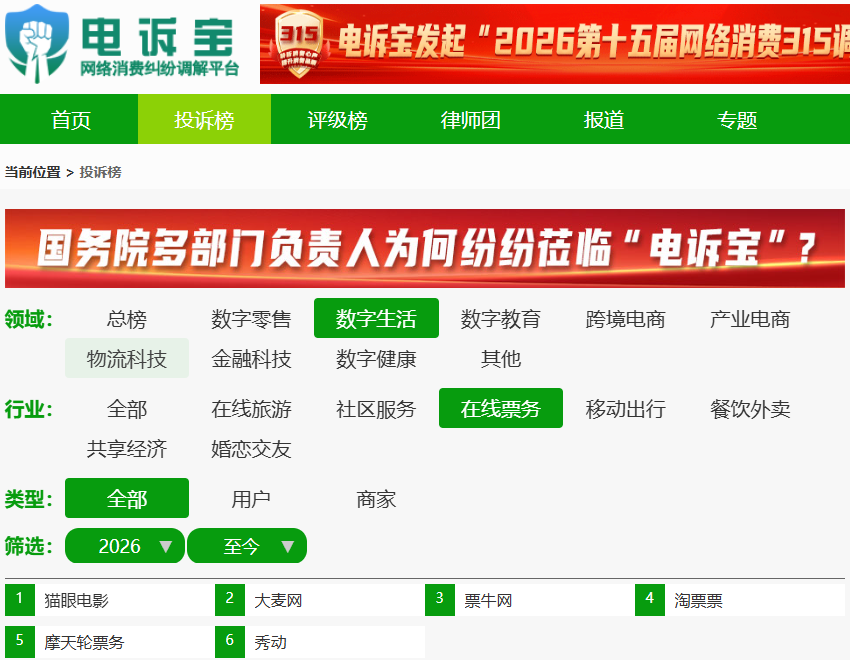Select the 婚恋交友 industry filter
This screenshot has width=850, height=660.
[x=252, y=448]
